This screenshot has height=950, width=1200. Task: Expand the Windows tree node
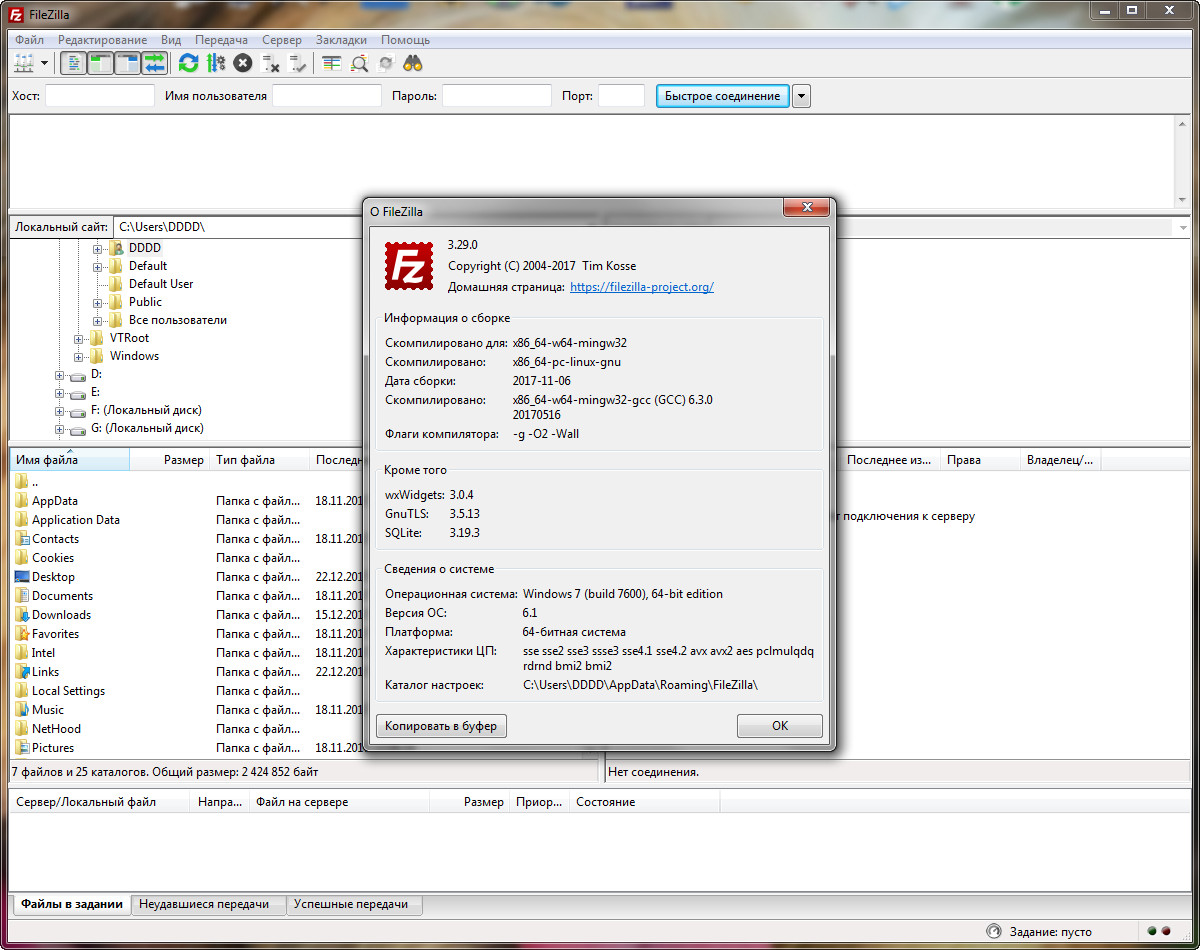(79, 356)
